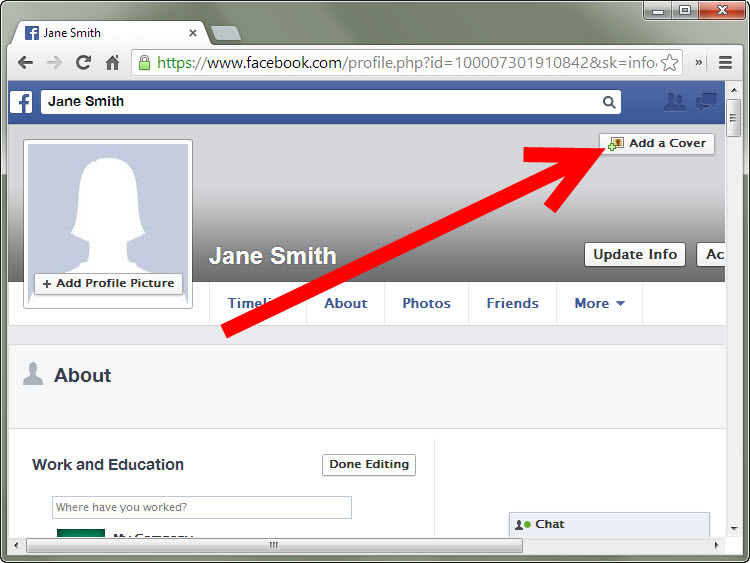
Task: Click the 'Where have you worked?' field
Action: (202, 508)
